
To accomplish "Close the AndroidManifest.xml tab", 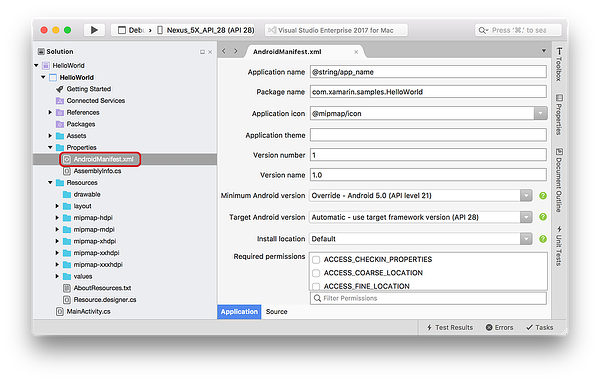I will pos(356,52).
